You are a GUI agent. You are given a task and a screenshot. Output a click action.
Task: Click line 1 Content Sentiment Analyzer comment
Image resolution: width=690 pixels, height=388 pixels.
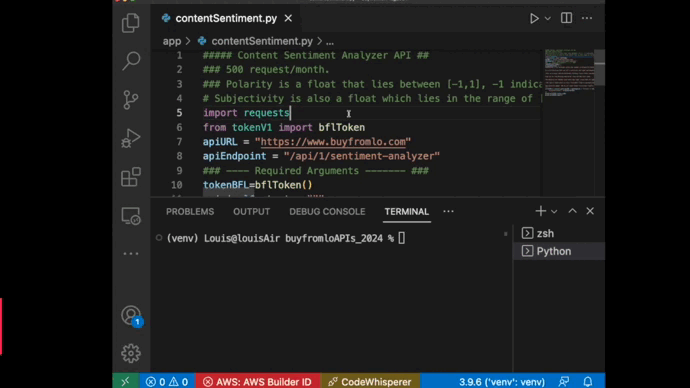click(316, 55)
